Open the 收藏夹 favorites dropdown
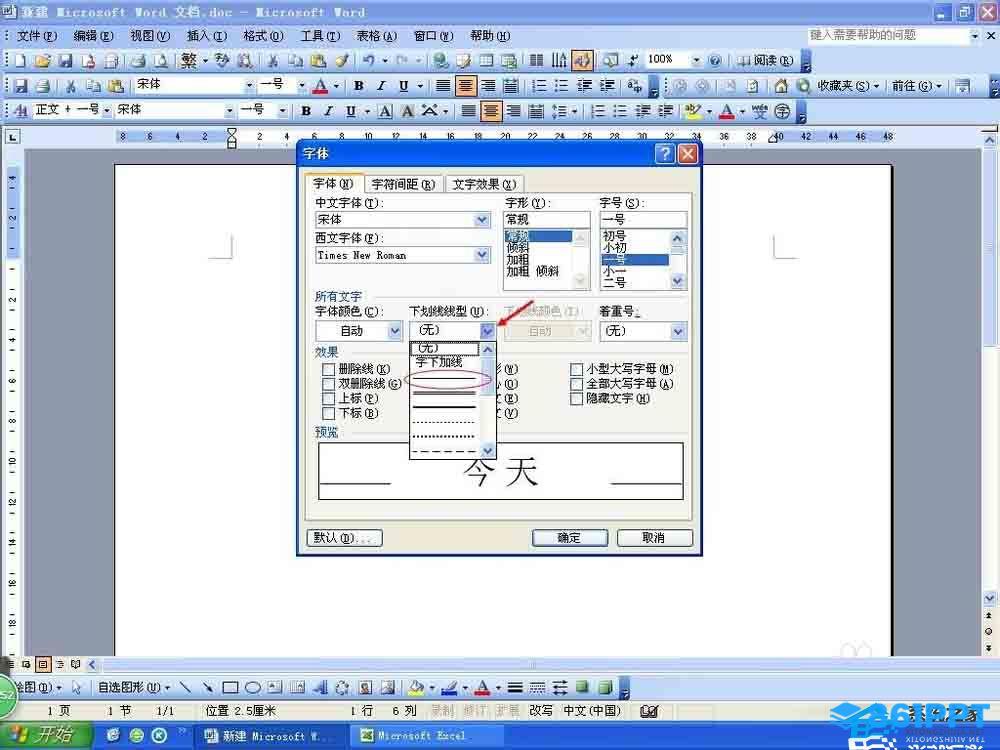1000x750 pixels. click(848, 85)
